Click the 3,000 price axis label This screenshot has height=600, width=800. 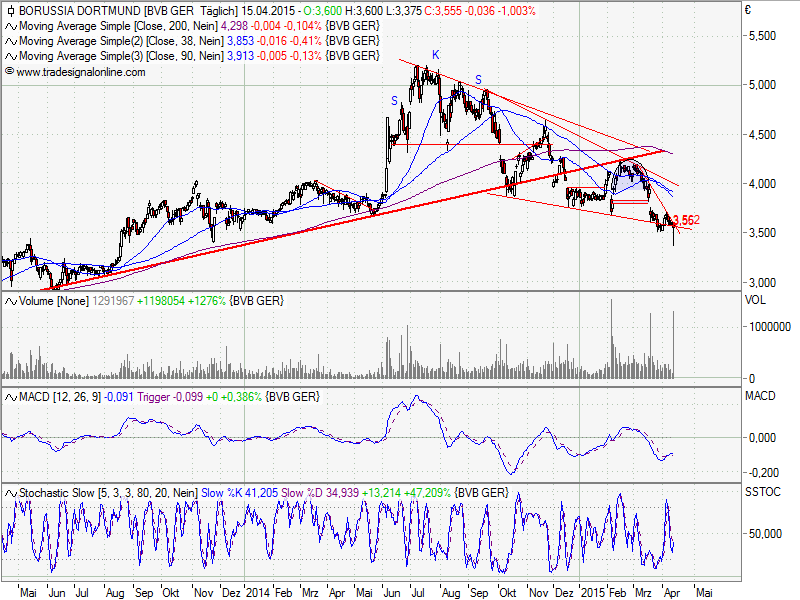tap(762, 283)
